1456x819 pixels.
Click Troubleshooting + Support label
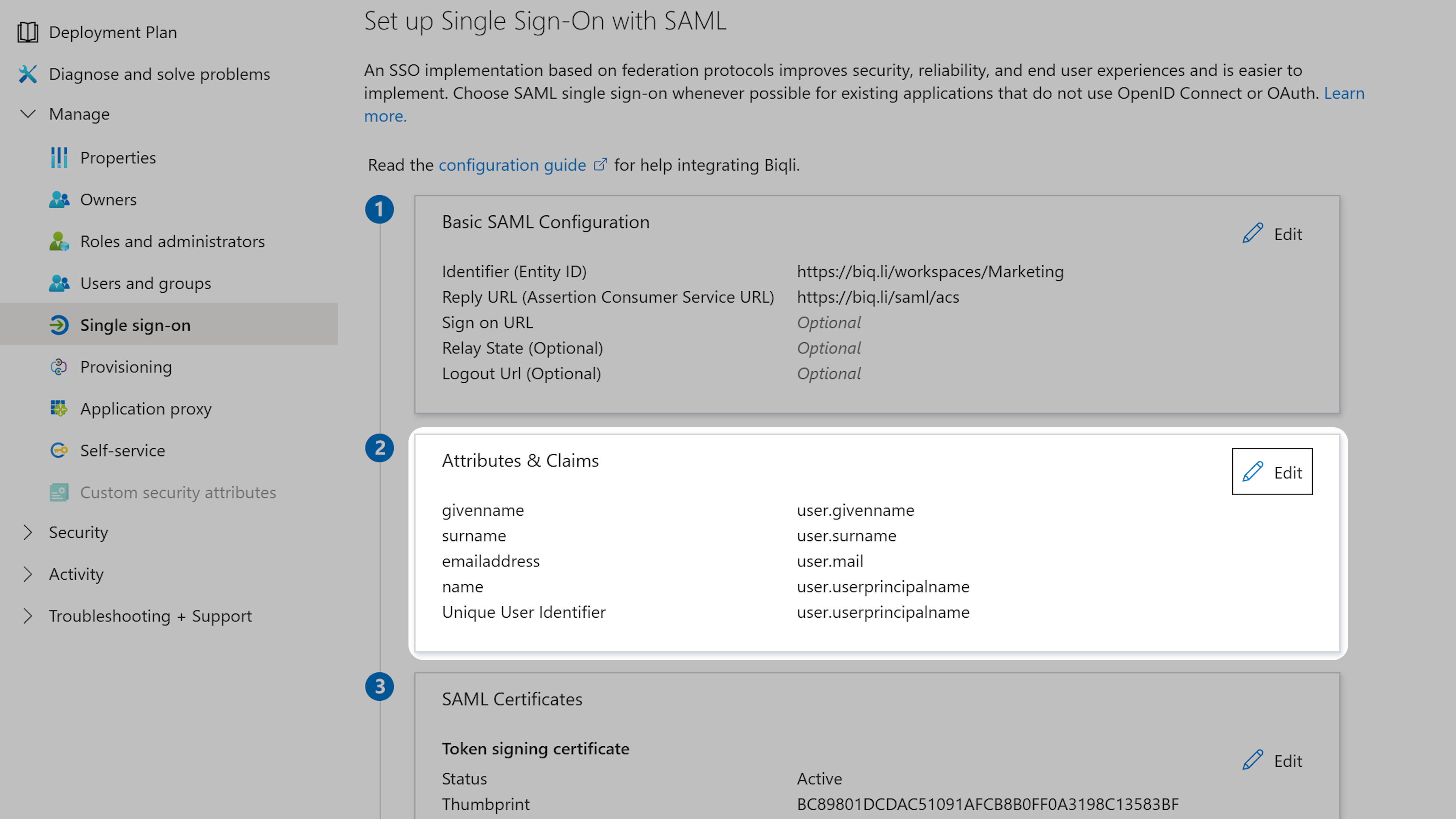coord(151,616)
